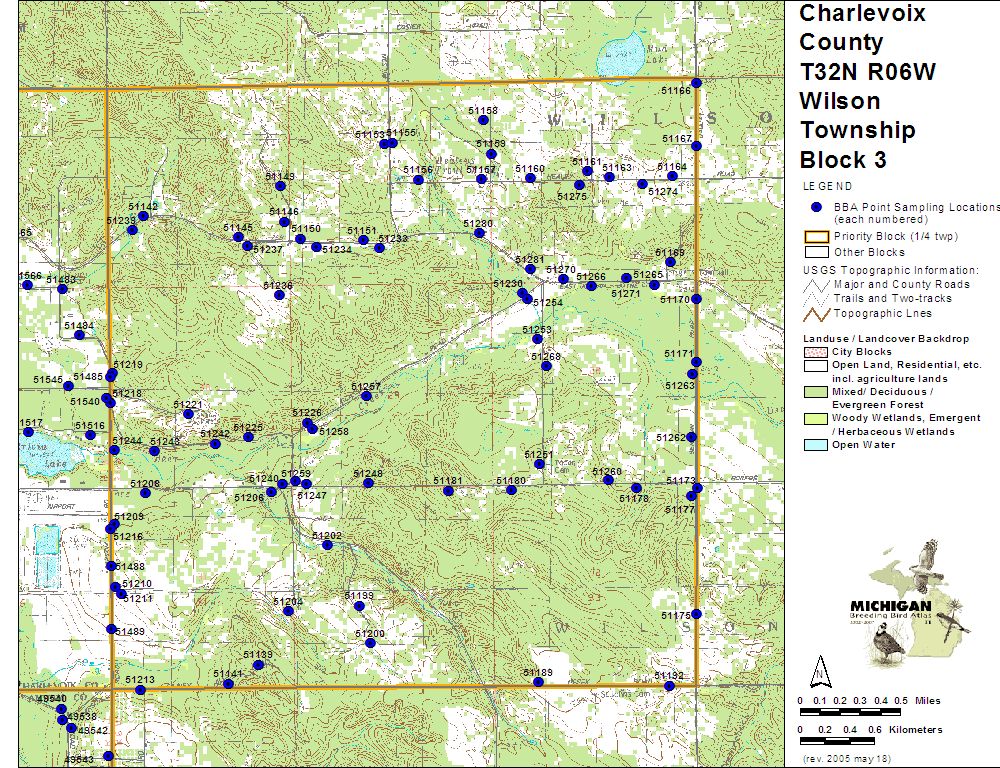Click the Mixed/Deciduous Forest green swatch
The height and width of the screenshot is (768, 1000).
[x=816, y=393]
